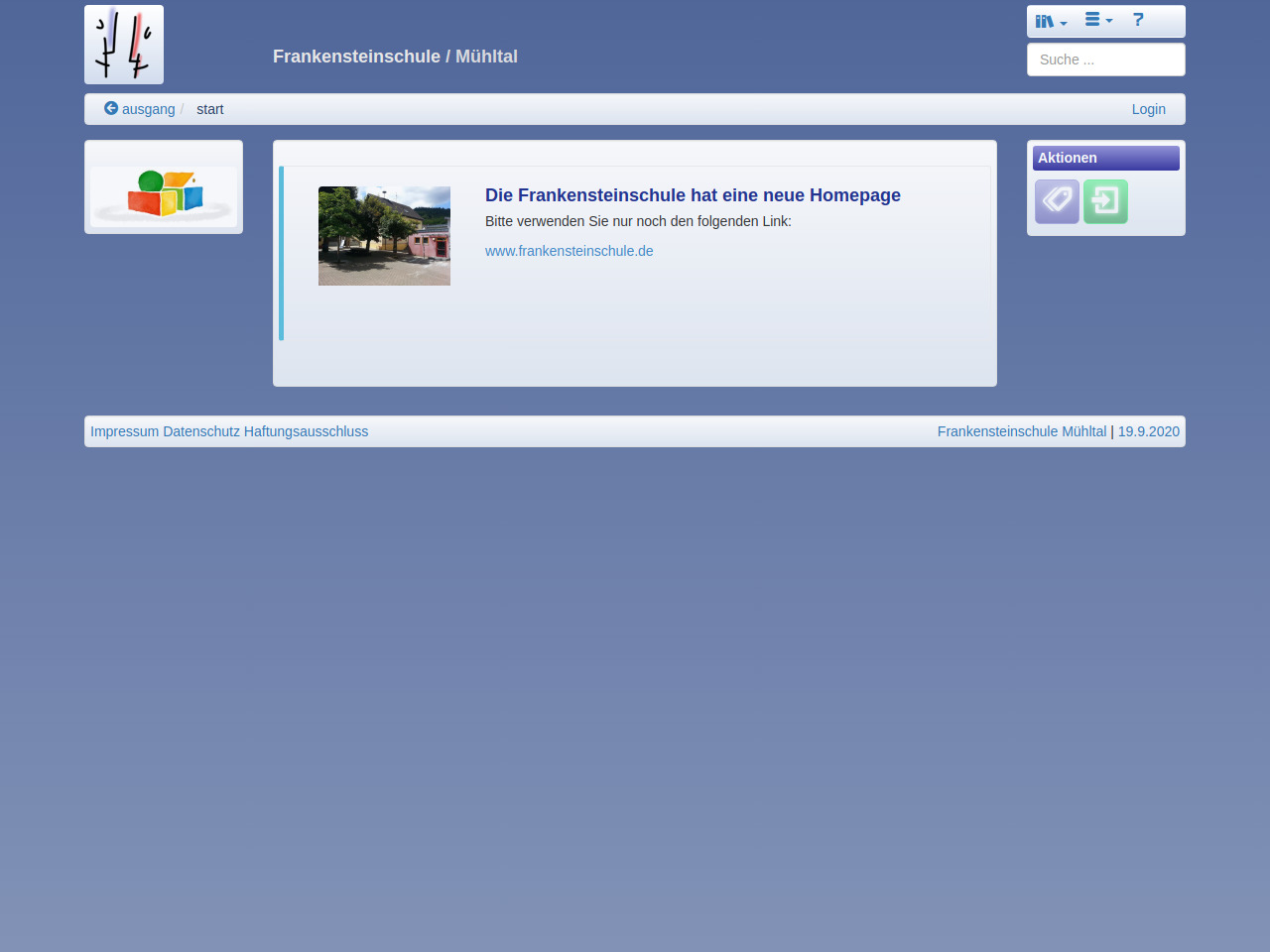Open the school building photo thumbnail

point(384,236)
